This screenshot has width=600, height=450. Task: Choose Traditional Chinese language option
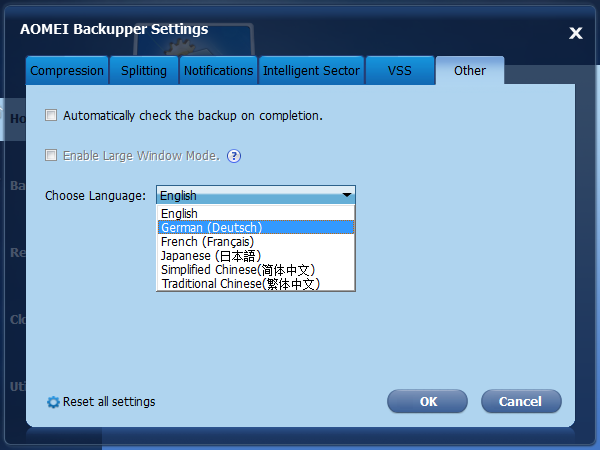click(x=256, y=284)
